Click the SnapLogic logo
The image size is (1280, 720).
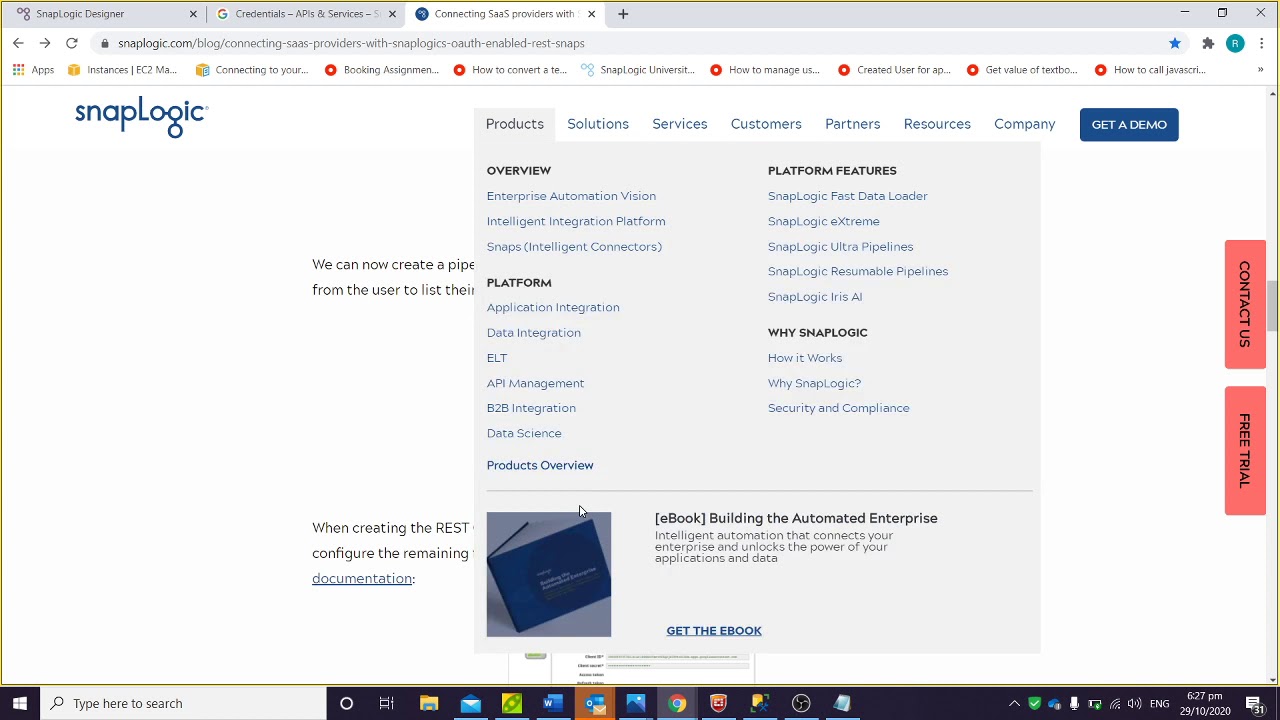141,117
